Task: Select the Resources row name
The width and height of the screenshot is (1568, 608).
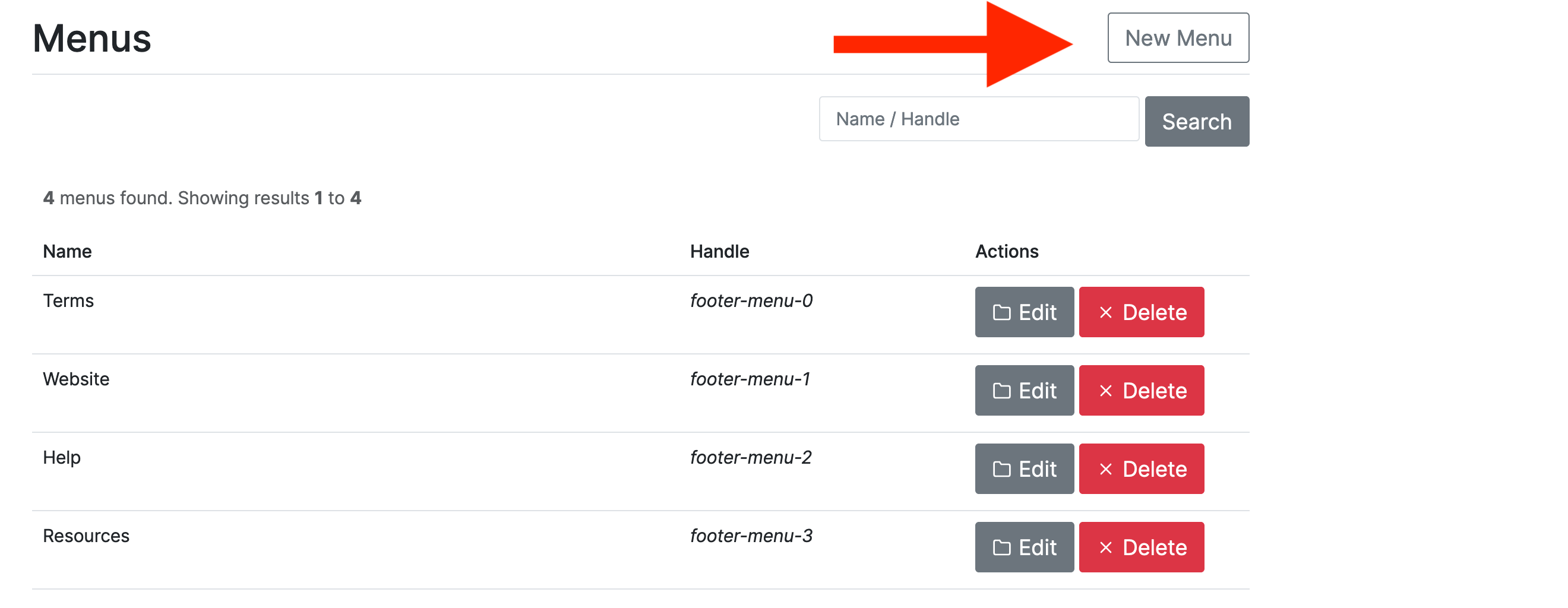Action: coord(86,536)
